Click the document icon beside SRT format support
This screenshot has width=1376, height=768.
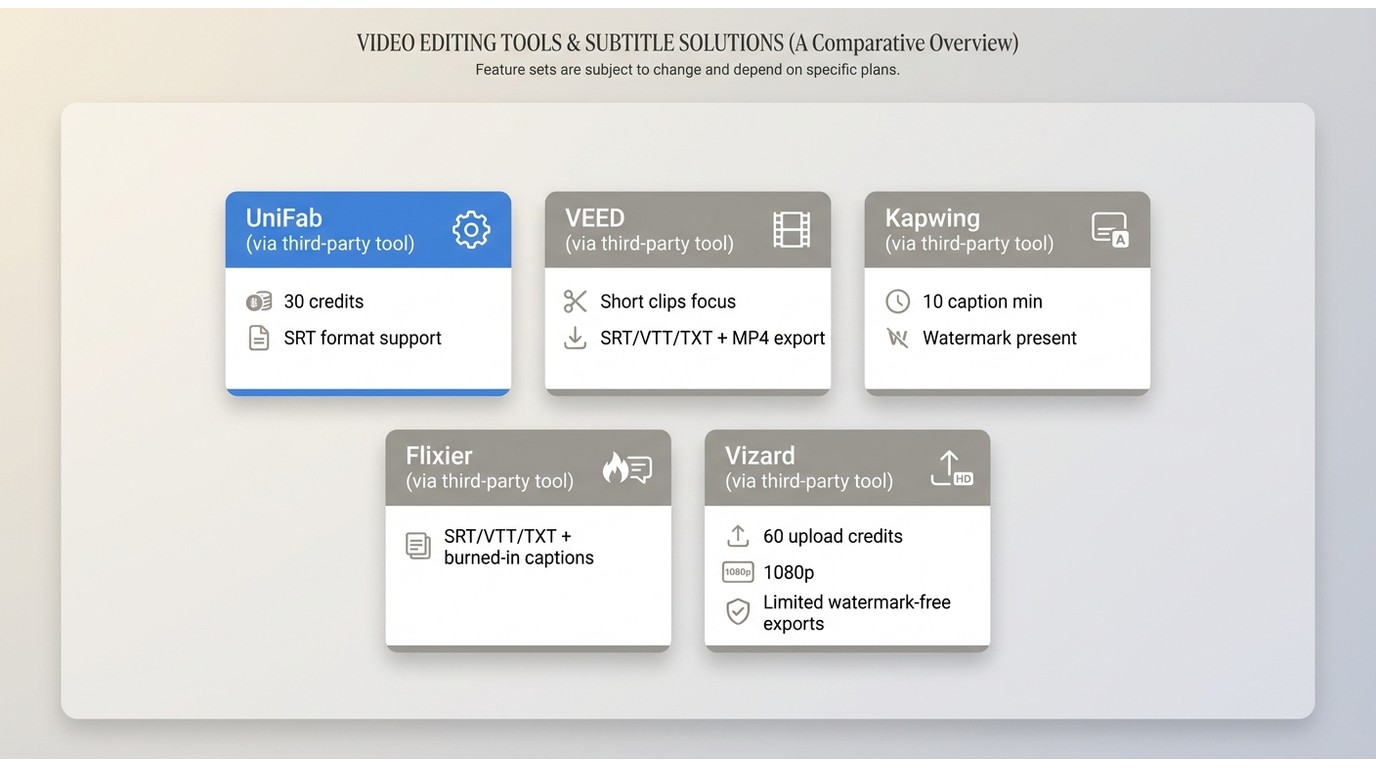click(259, 338)
